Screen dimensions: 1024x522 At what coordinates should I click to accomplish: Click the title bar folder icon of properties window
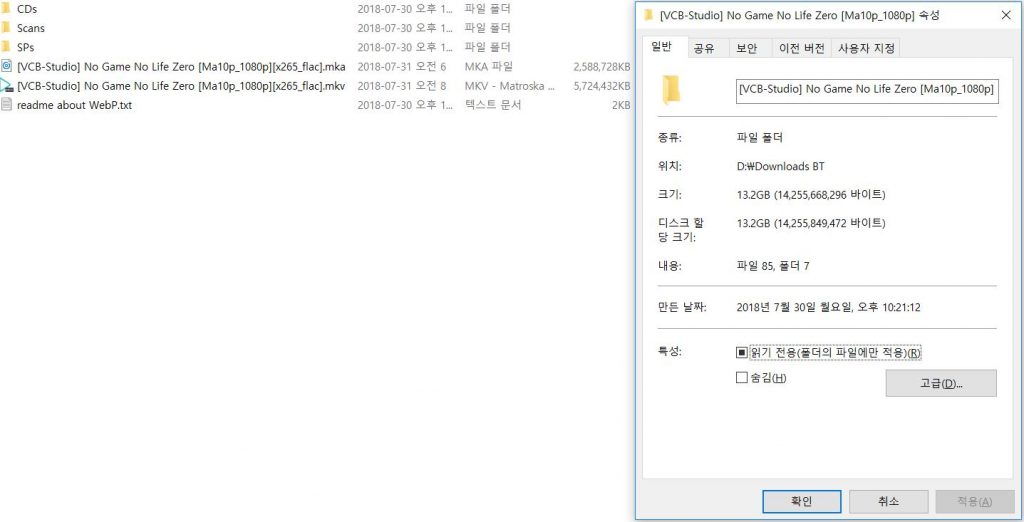[648, 15]
